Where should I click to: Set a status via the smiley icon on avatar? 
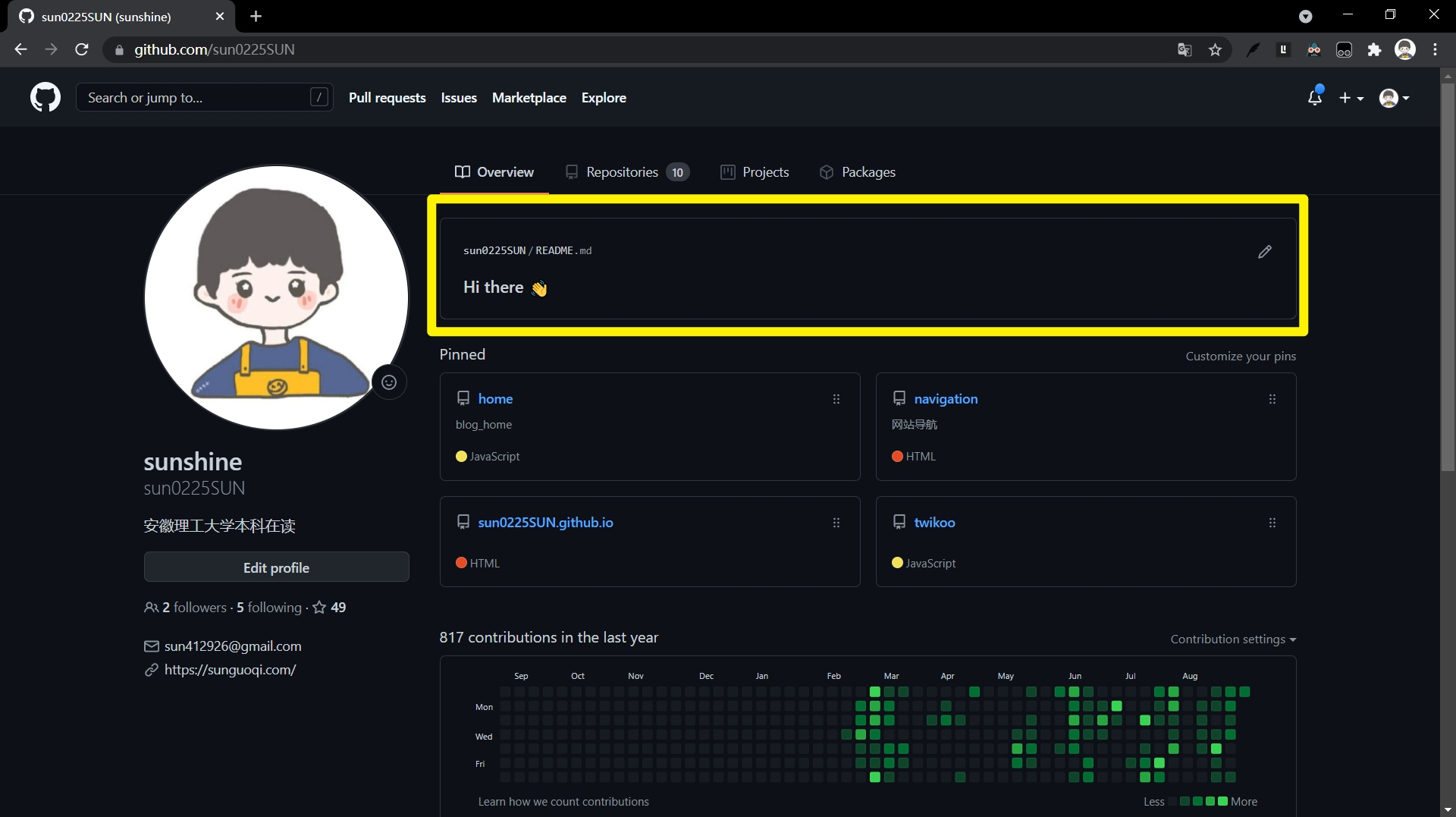pyautogui.click(x=389, y=382)
